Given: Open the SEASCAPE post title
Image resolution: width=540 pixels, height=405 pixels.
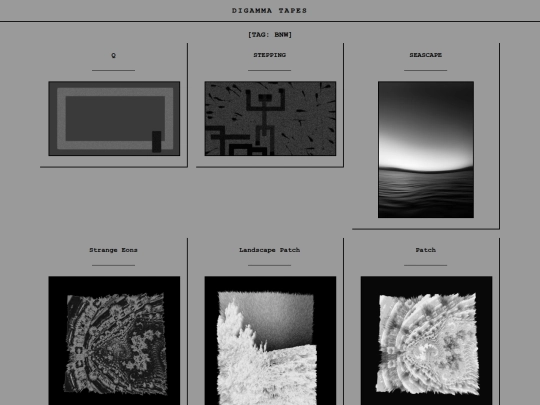Looking at the screenshot, I should point(426,55).
